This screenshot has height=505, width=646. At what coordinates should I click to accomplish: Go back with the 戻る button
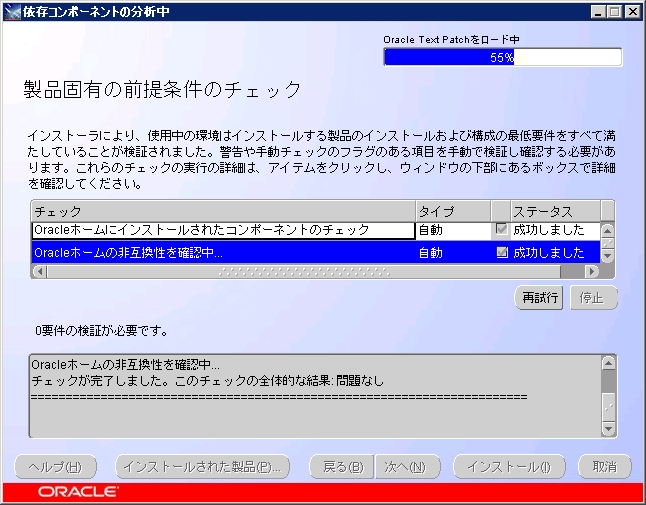pyautogui.click(x=343, y=467)
